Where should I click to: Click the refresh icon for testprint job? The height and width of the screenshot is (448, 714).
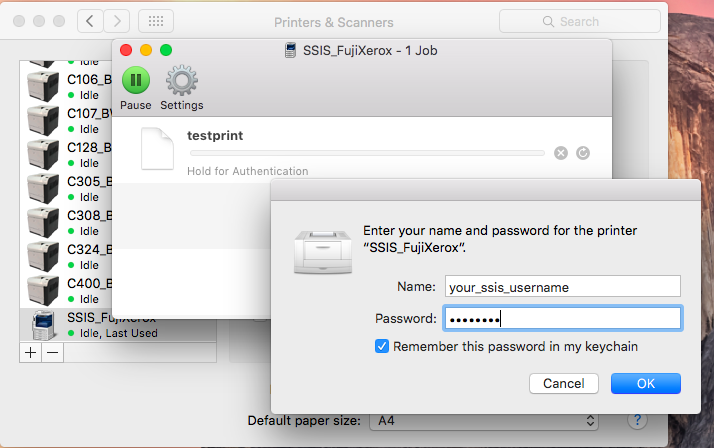[x=583, y=153]
